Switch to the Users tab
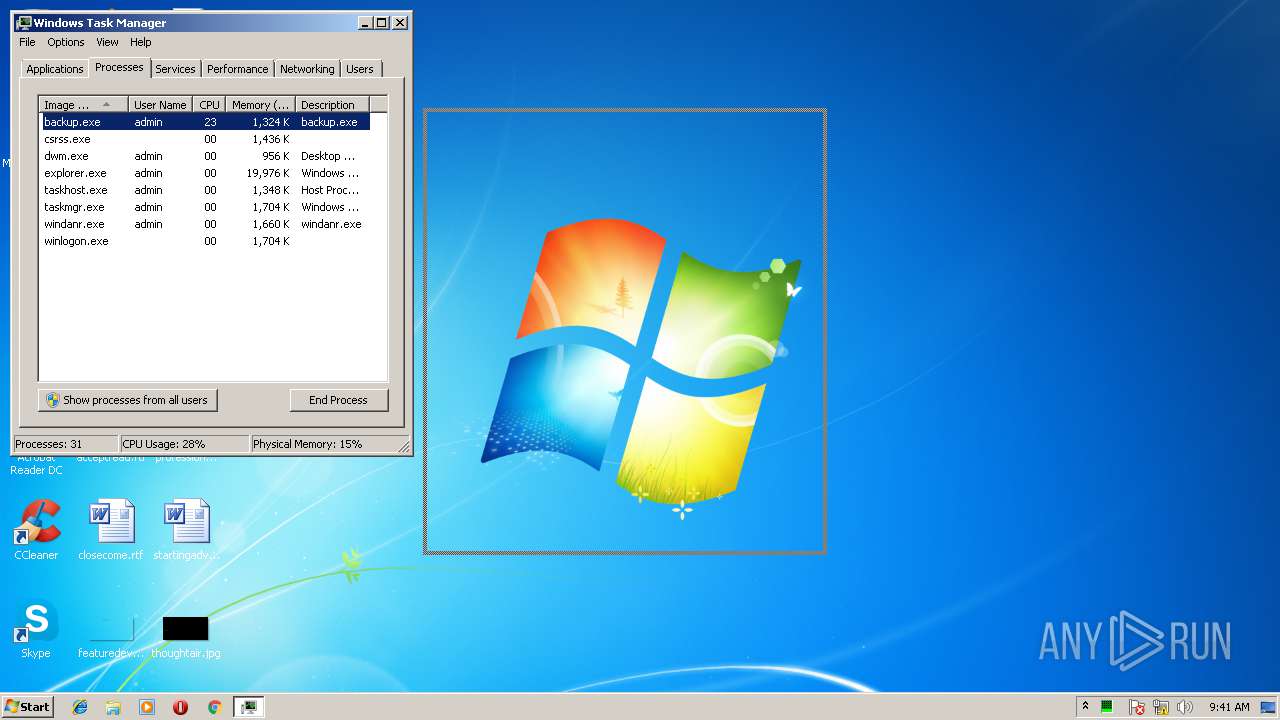This screenshot has height=720, width=1280. [x=360, y=69]
